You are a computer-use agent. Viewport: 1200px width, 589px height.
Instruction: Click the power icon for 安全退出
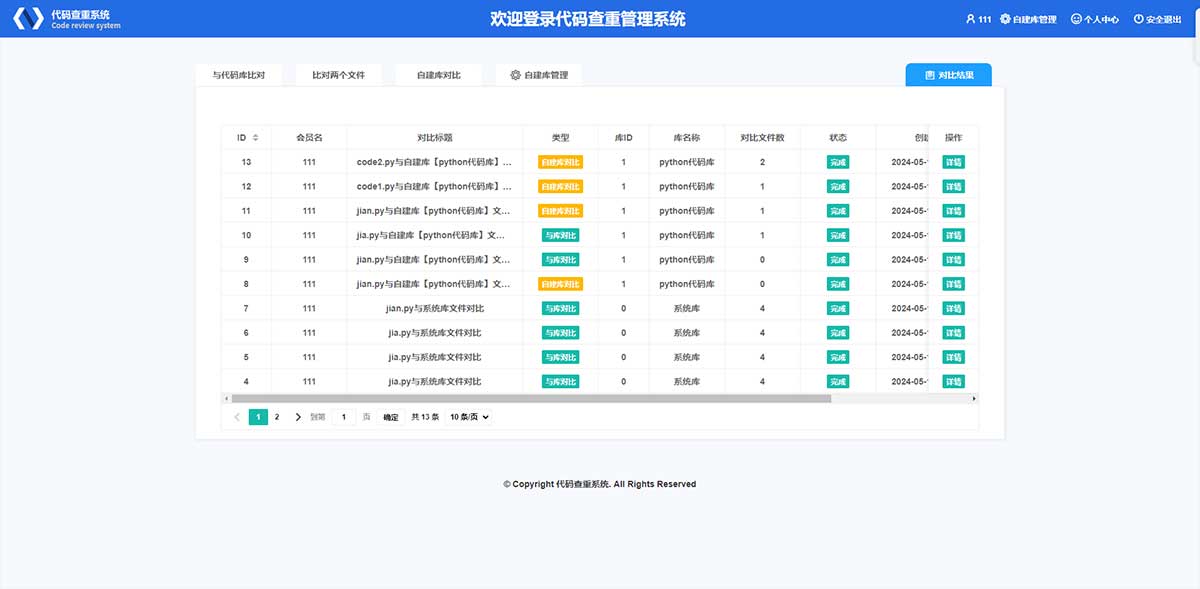1138,19
